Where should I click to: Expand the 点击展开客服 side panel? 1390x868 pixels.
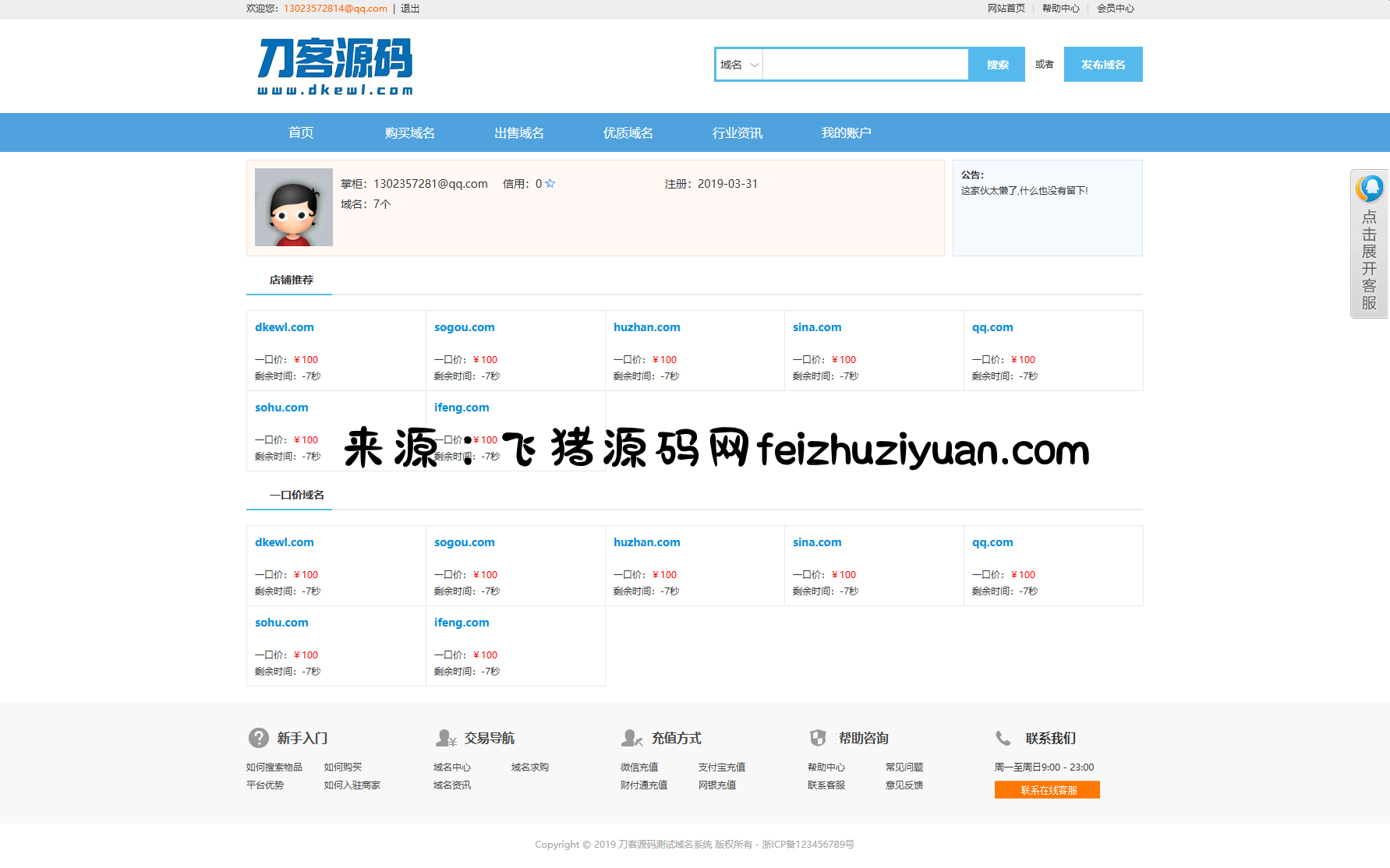point(1369,260)
